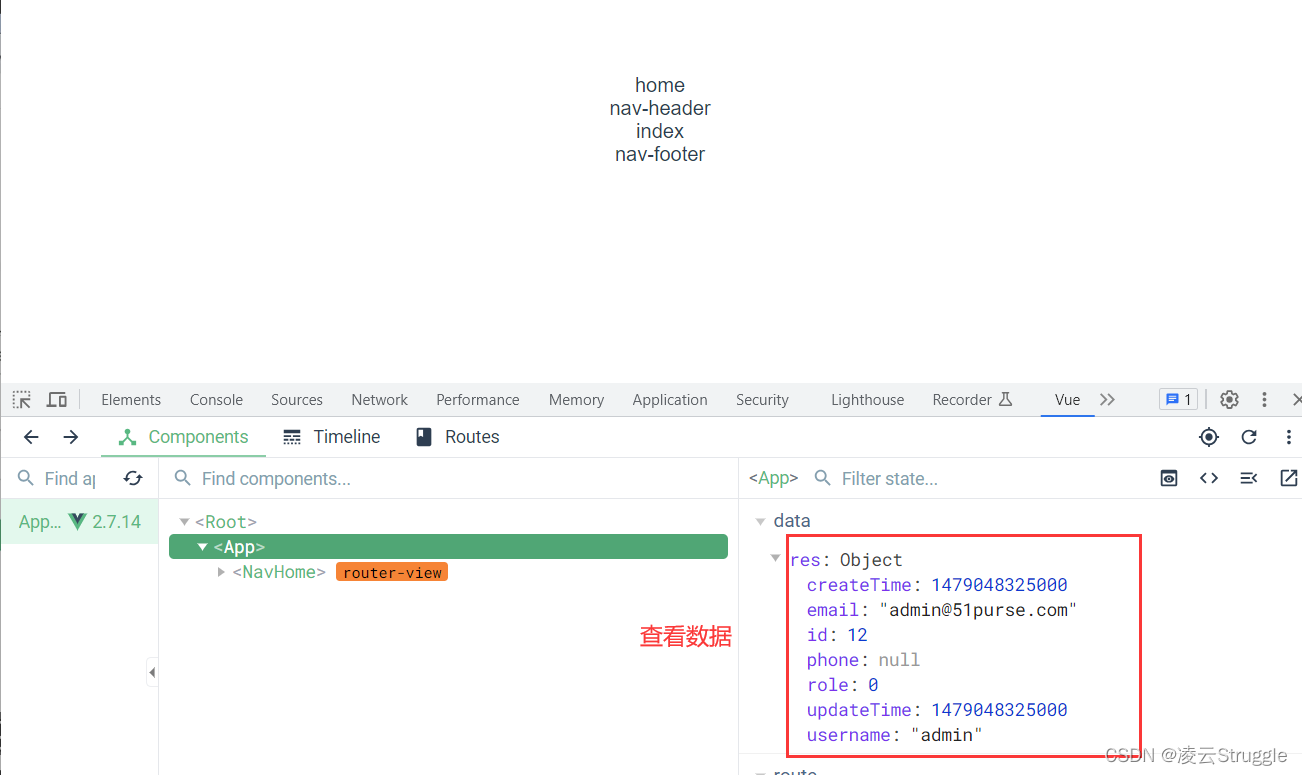Viewport: 1302px width, 775px height.
Task: Select the Vue tab
Action: click(1067, 399)
